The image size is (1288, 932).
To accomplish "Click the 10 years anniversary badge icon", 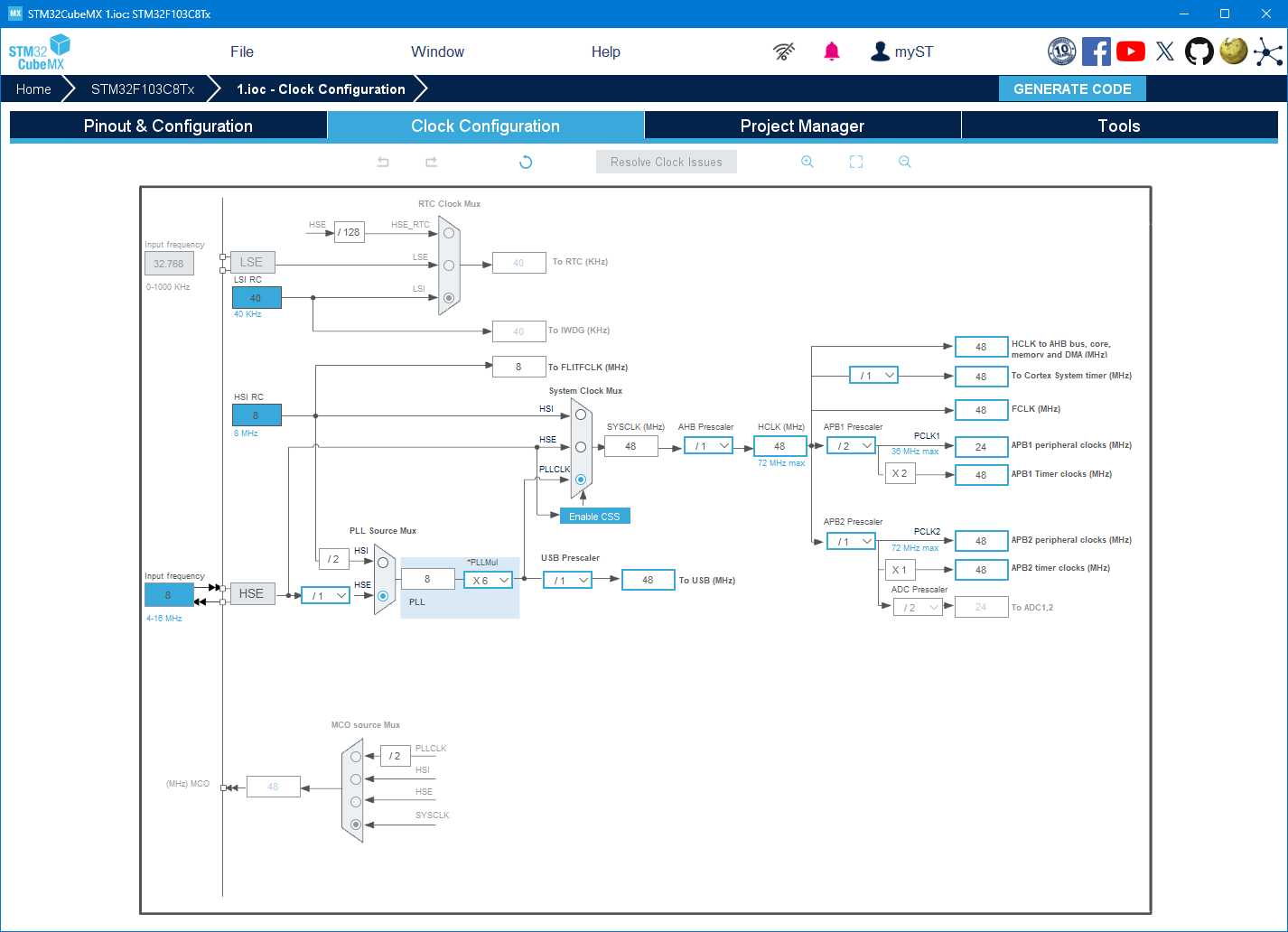I will (x=1062, y=51).
